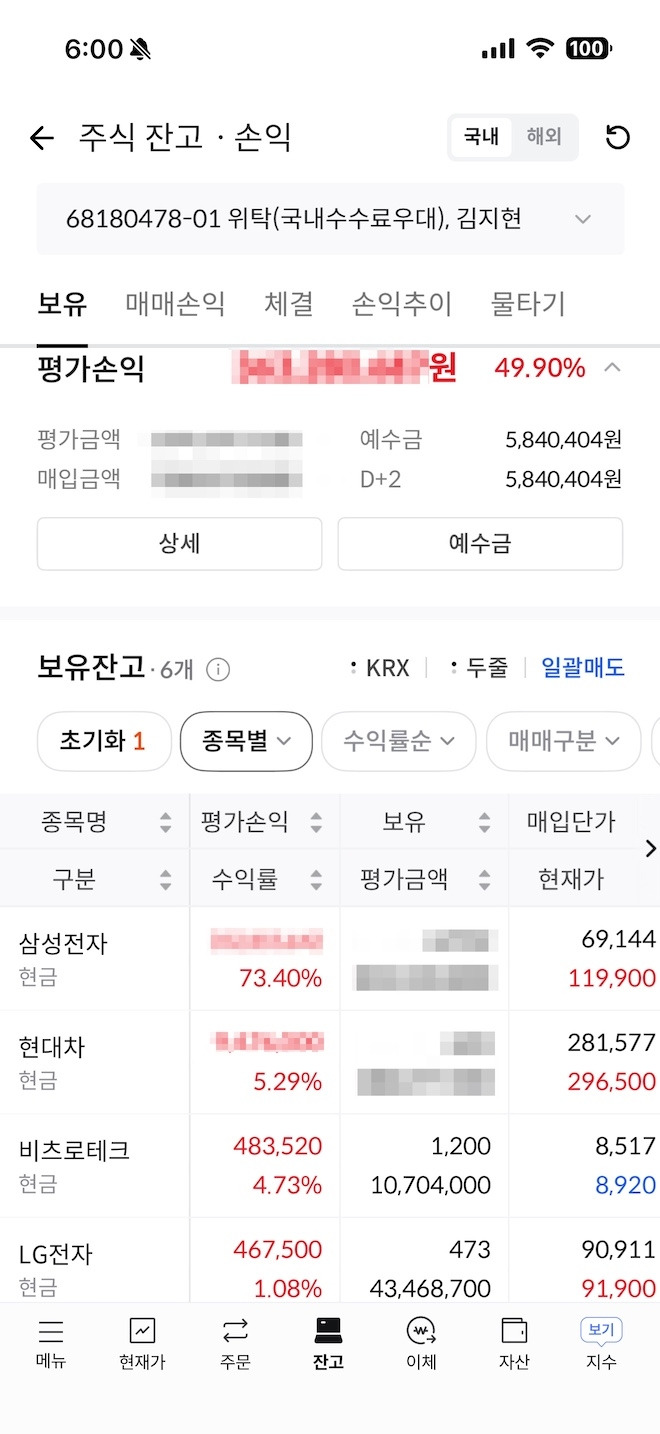Sort by 수익률 using its sort arrows
The width and height of the screenshot is (660, 1434).
pos(316,879)
